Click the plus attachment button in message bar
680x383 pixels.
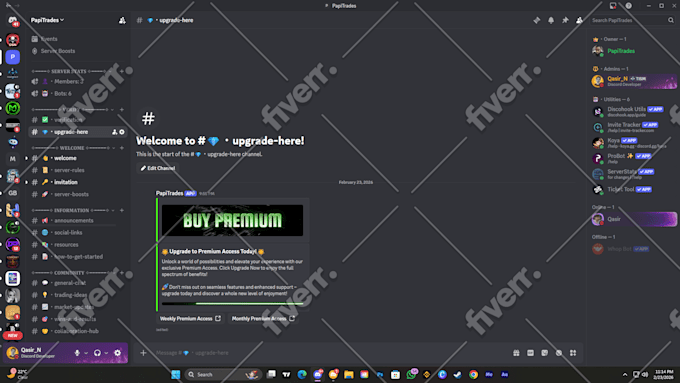pyautogui.click(x=143, y=353)
